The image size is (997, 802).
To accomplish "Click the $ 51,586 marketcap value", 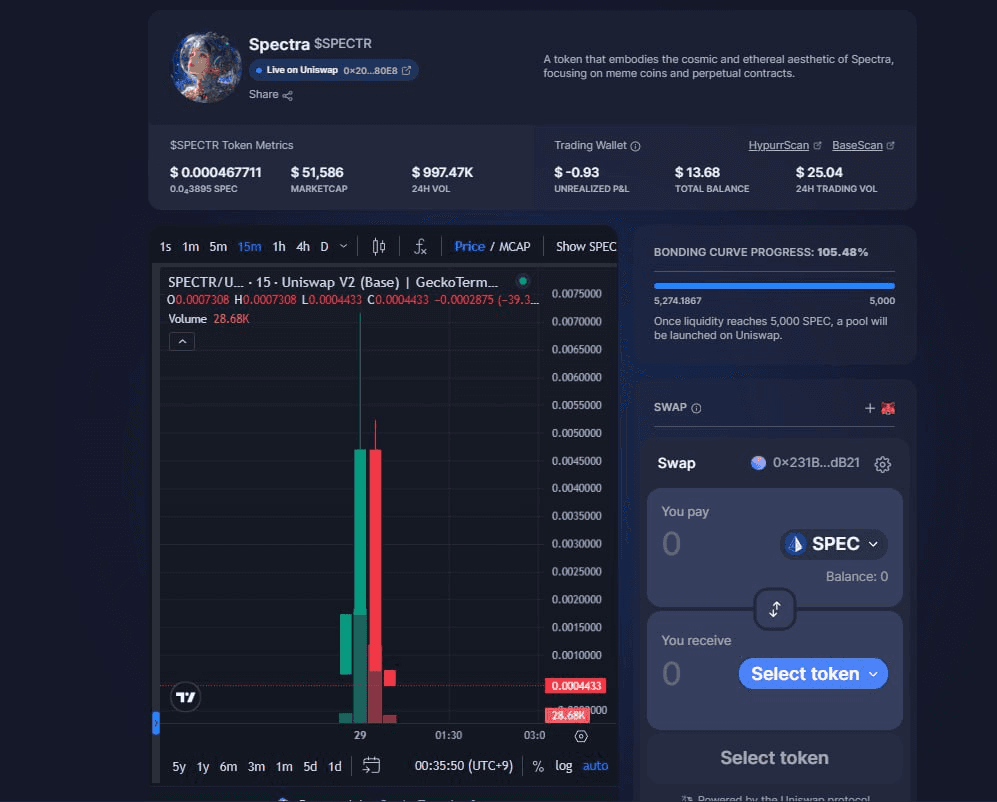I will point(317,172).
